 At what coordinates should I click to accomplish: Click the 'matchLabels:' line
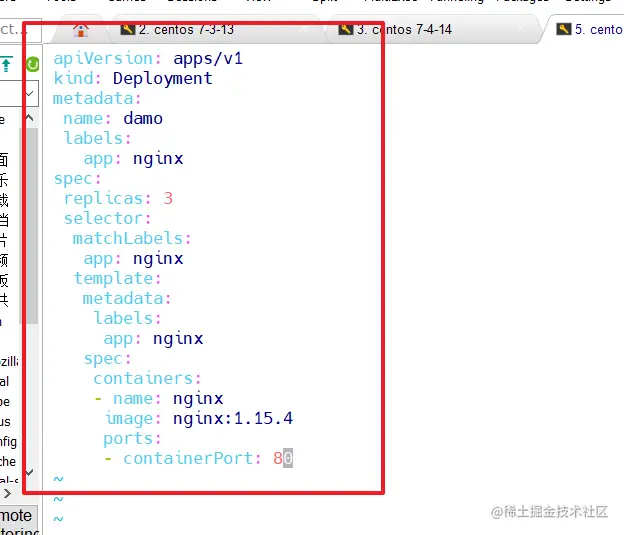tap(132, 238)
